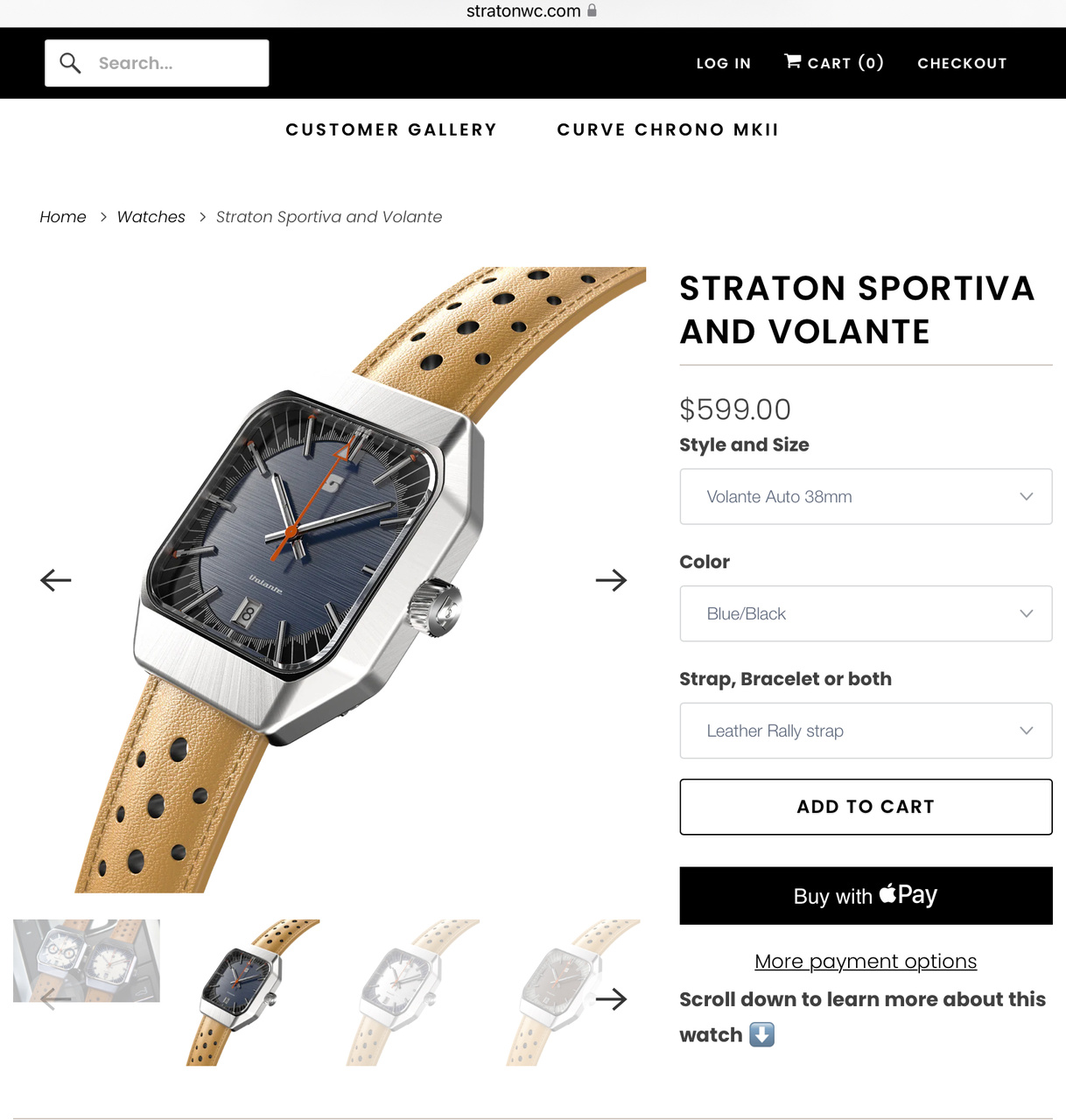This screenshot has height=1120, width=1066.
Task: Open Style and Size dropdown
Action: click(866, 496)
